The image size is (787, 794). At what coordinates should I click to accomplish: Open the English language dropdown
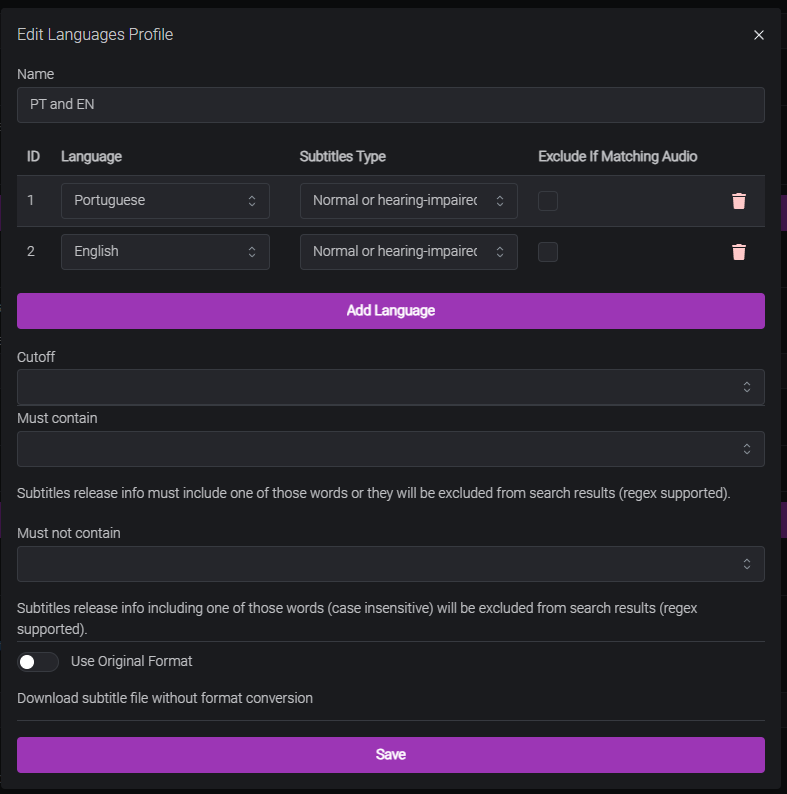[x=165, y=252]
